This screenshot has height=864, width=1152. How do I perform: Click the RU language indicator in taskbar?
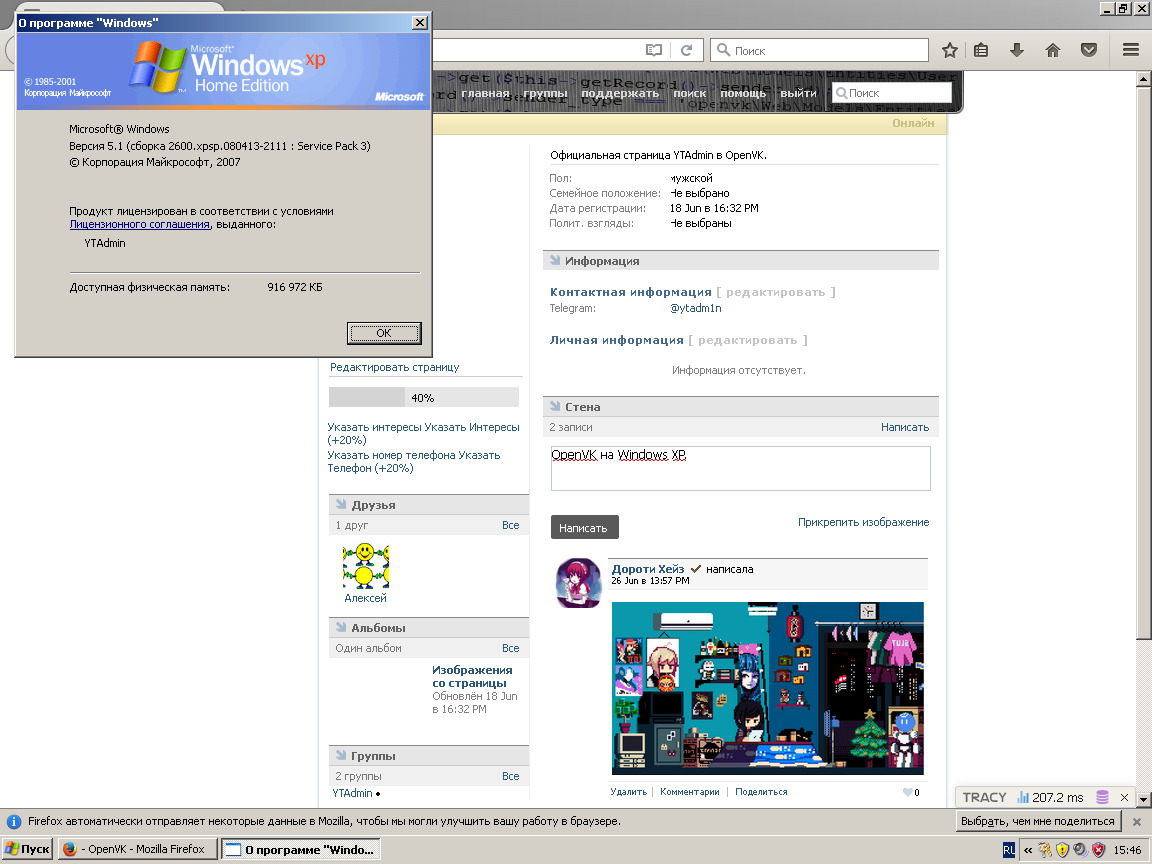coord(1009,850)
